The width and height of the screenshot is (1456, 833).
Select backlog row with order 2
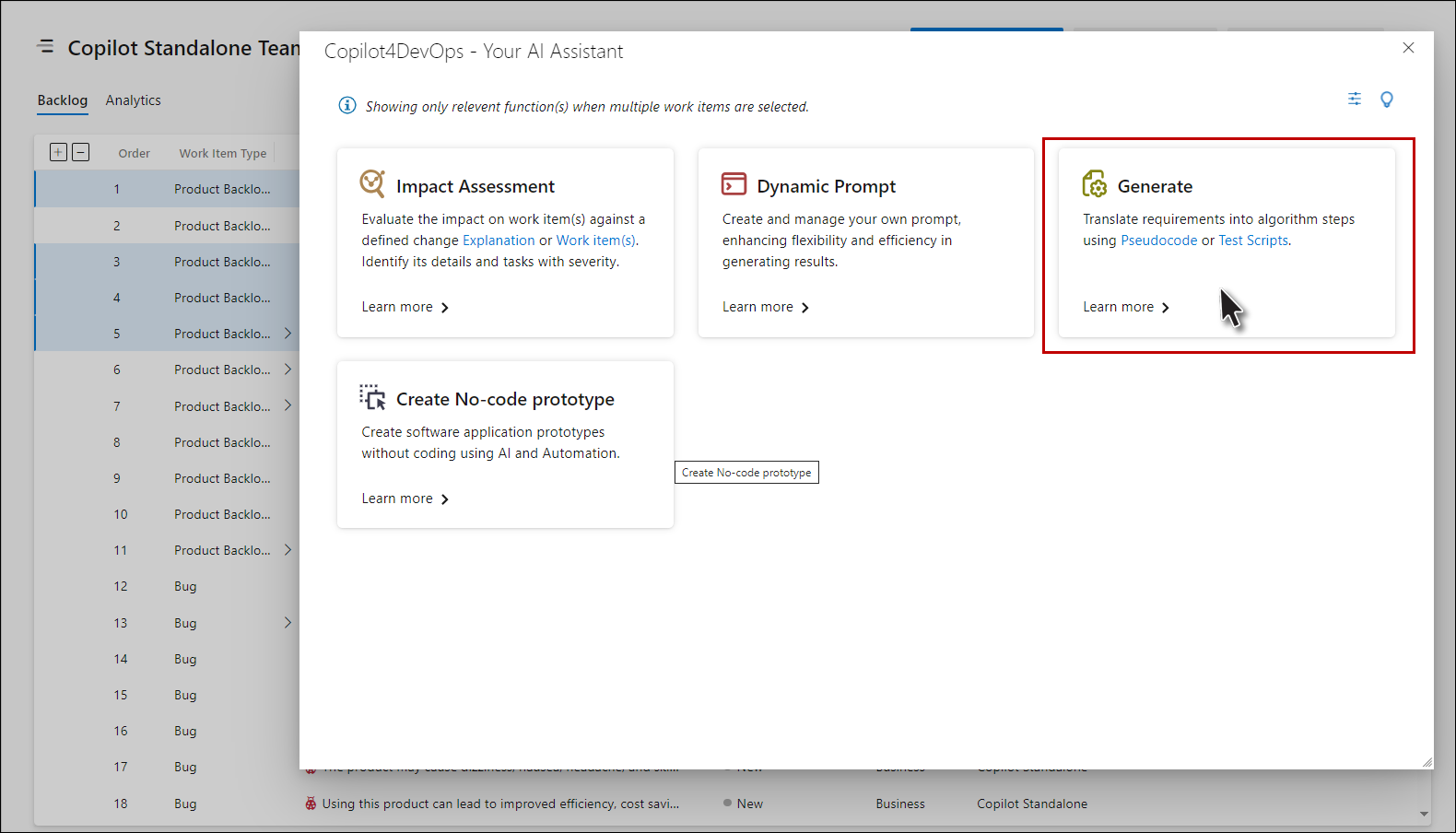167,226
